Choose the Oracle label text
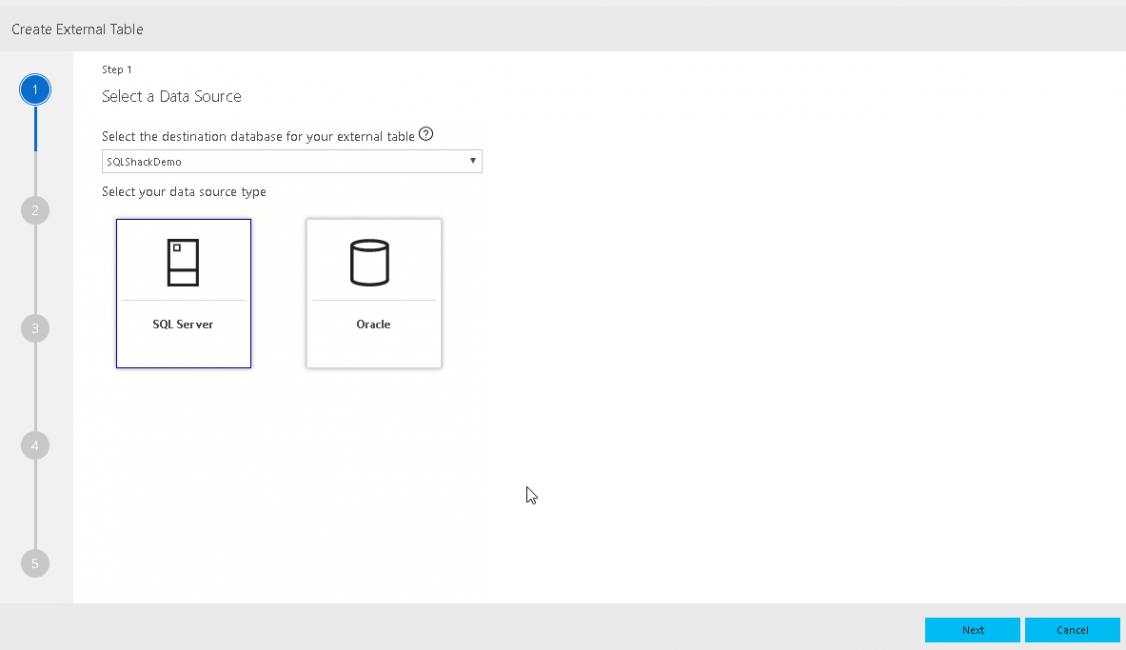Screen dimensions: 1126x650 [373, 324]
